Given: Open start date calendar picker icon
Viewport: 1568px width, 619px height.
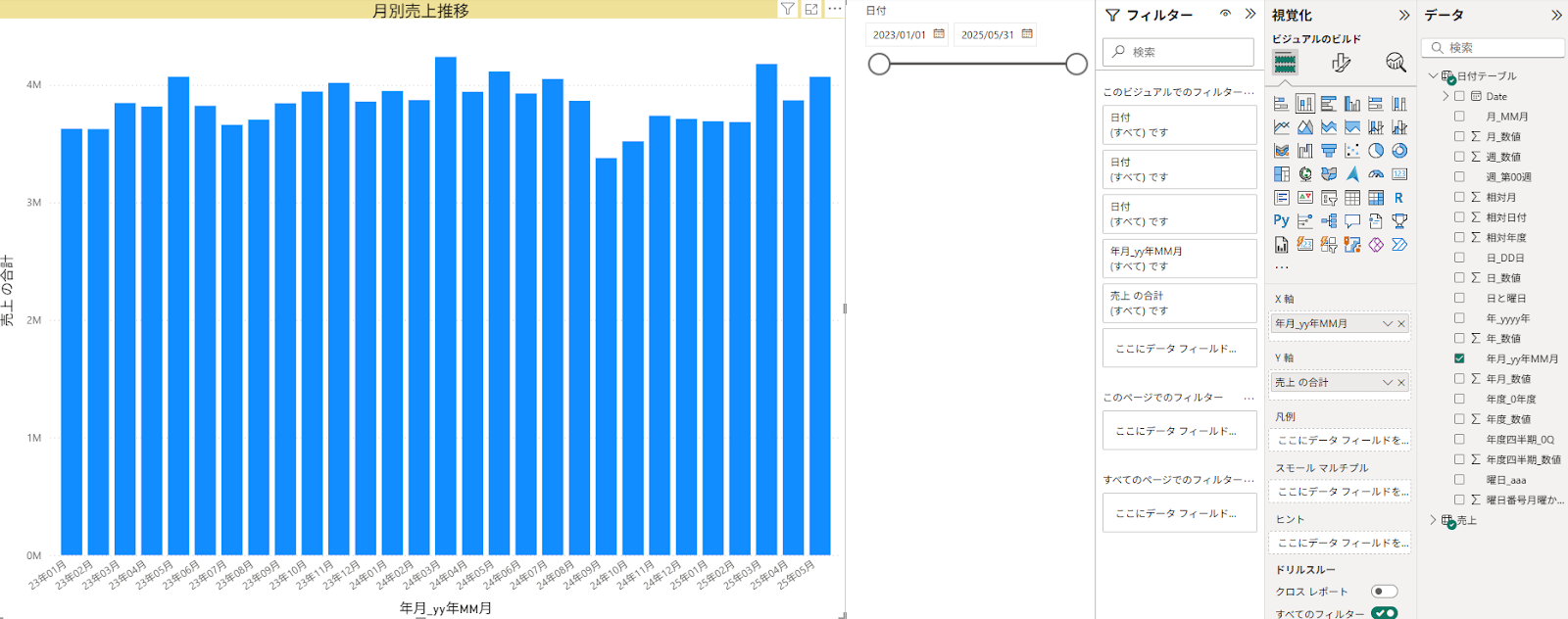Looking at the screenshot, I should click(939, 34).
